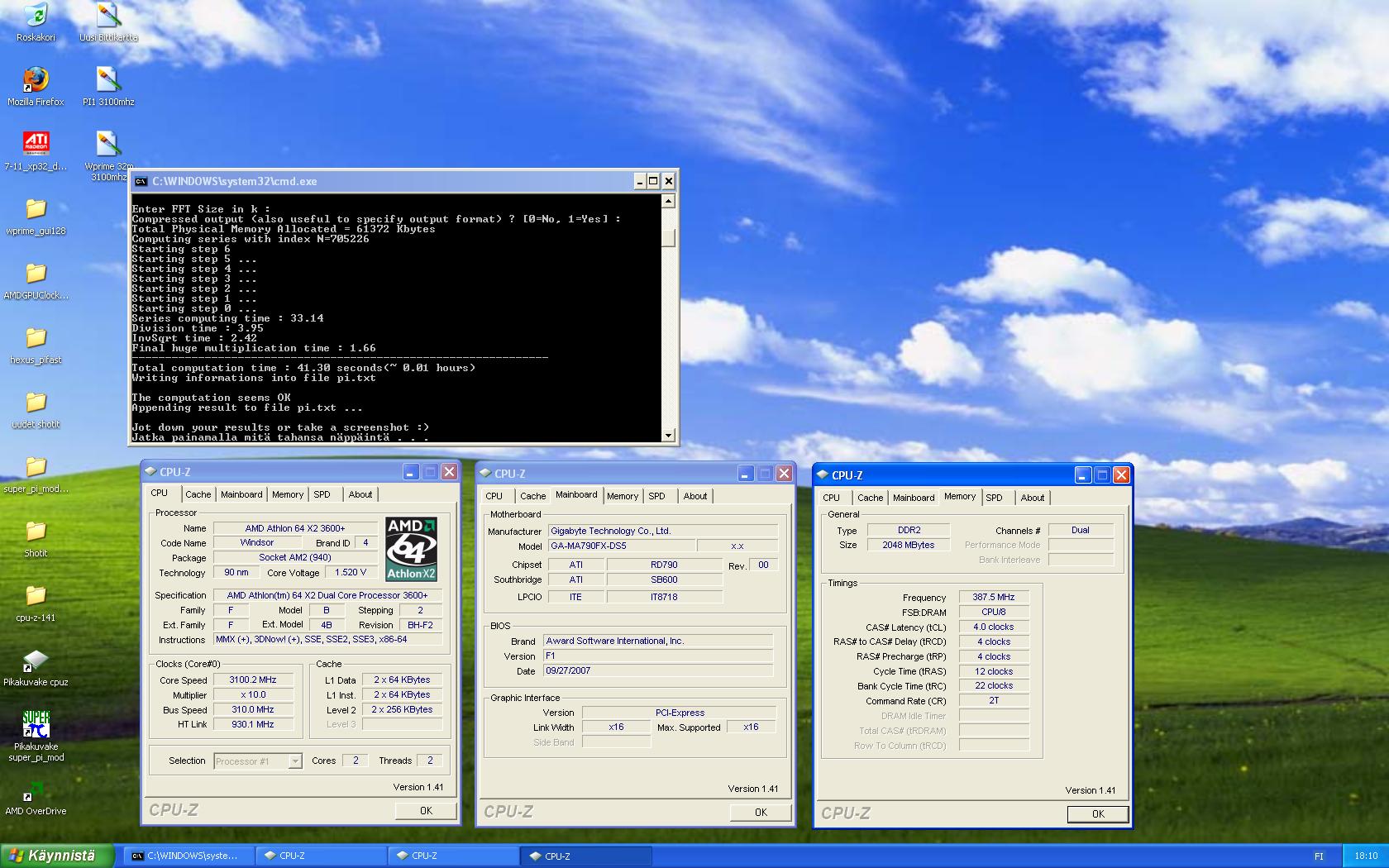
Task: Click the AMD Athlon 64 X2 logo
Action: pos(411,550)
